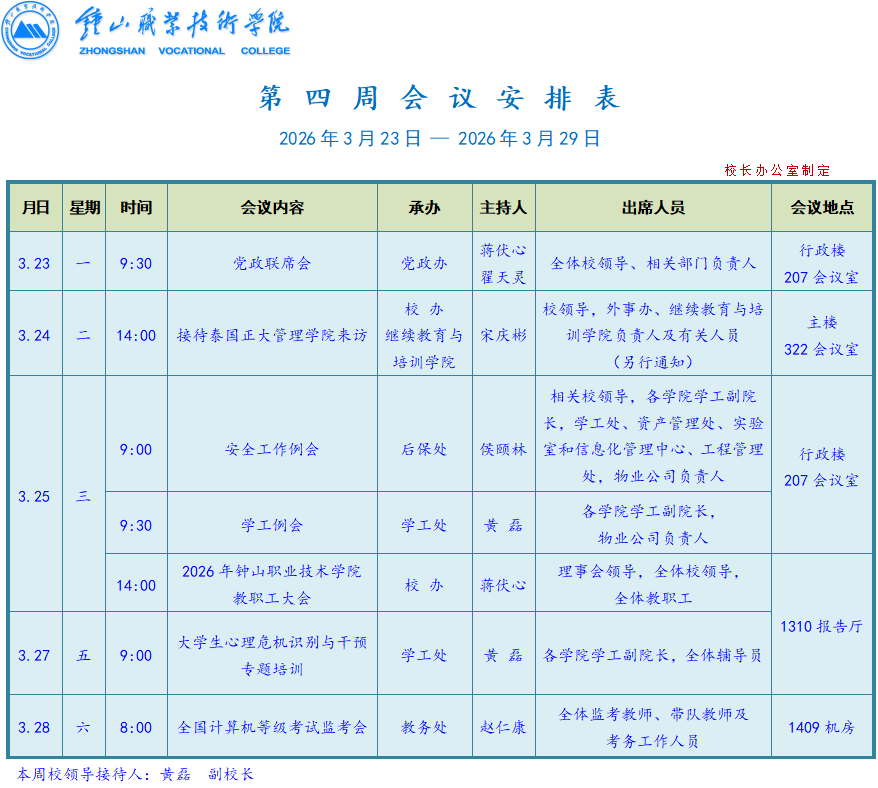Click the red 校长办公室制定 note
This screenshot has height=788, width=878.
pyautogui.click(x=777, y=170)
